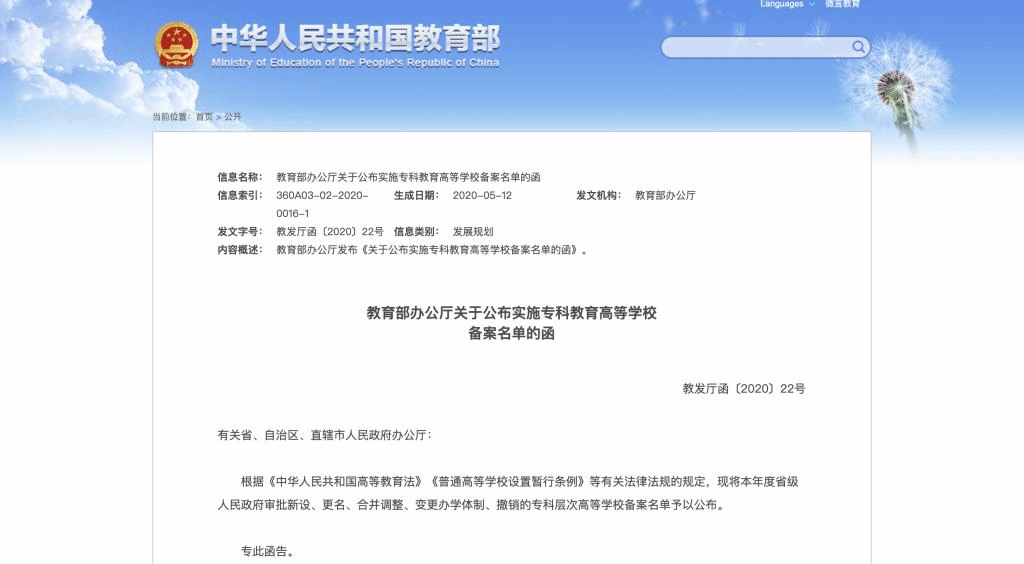Click the national emblem logo

click(x=176, y=45)
